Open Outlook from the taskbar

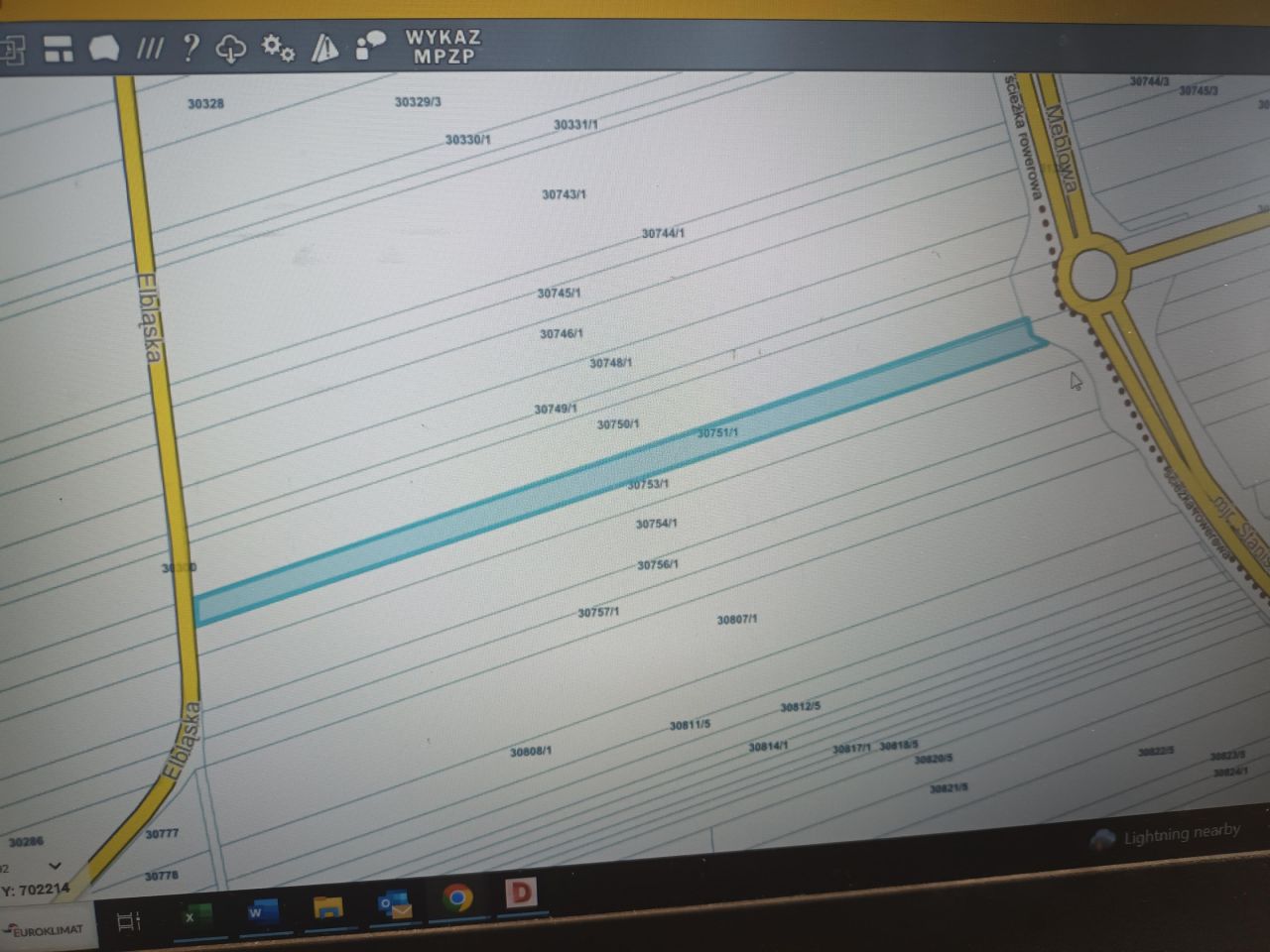394,904
